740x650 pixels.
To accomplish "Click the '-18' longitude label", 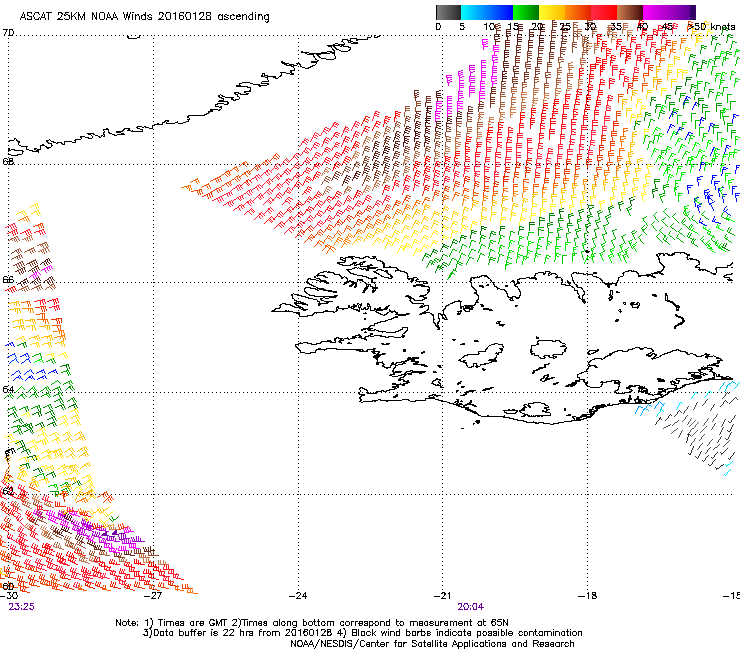I will point(588,595).
